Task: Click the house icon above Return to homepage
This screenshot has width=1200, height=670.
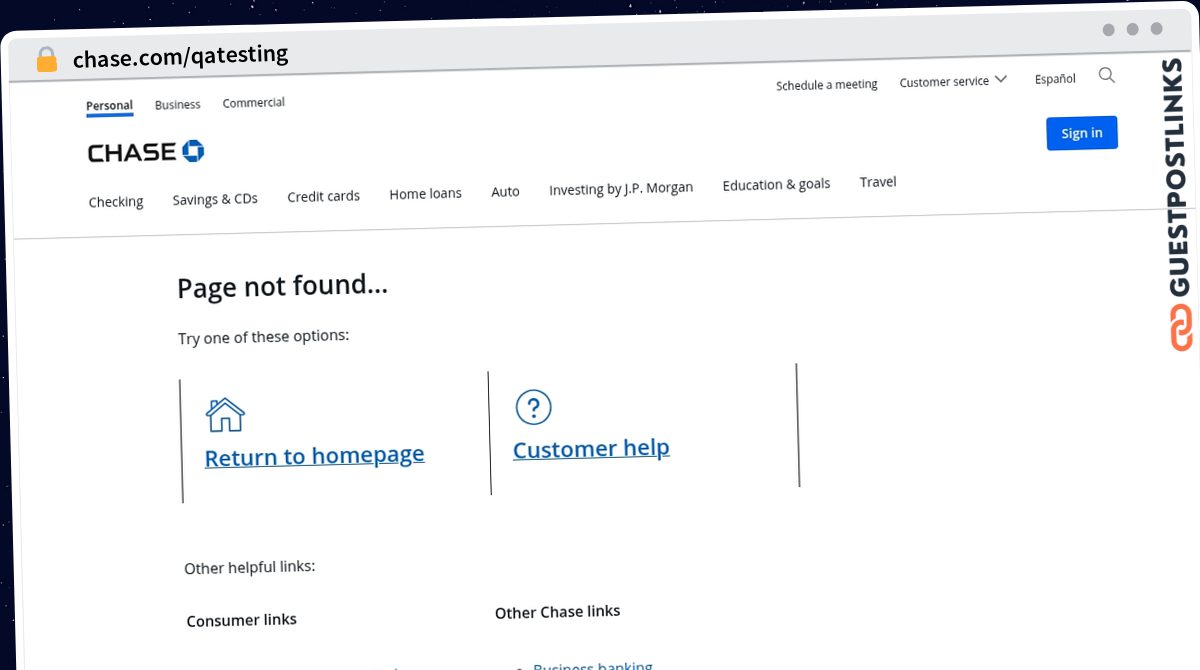Action: 225,414
